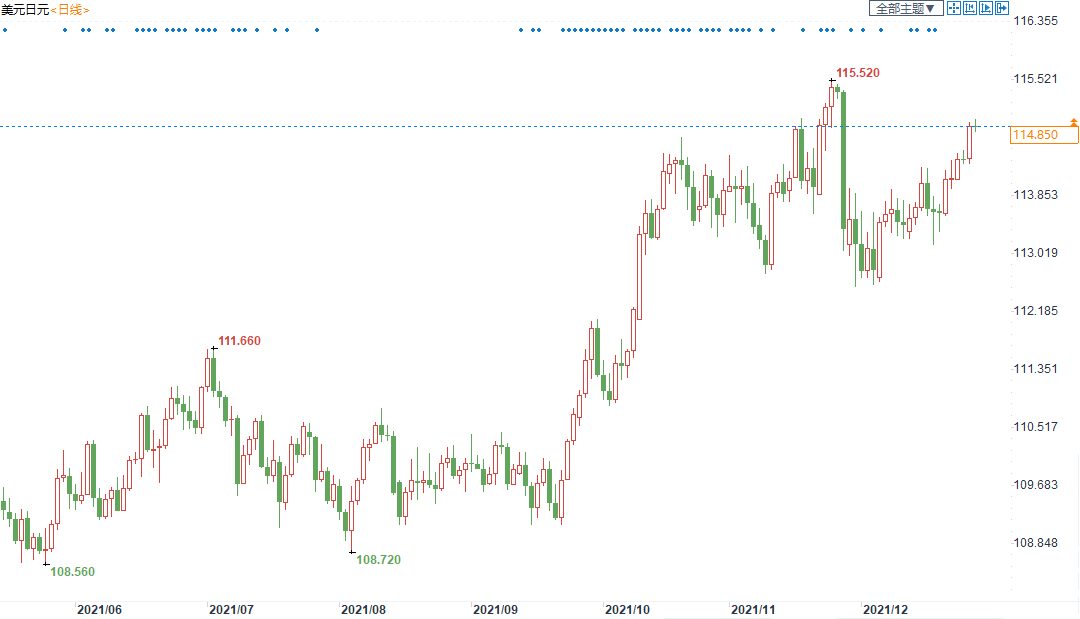Click the jump-to-start chart icon

click(969, 9)
